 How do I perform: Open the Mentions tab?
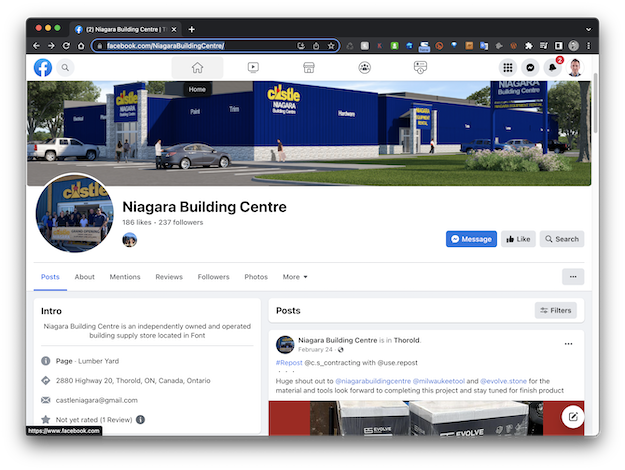(x=125, y=277)
